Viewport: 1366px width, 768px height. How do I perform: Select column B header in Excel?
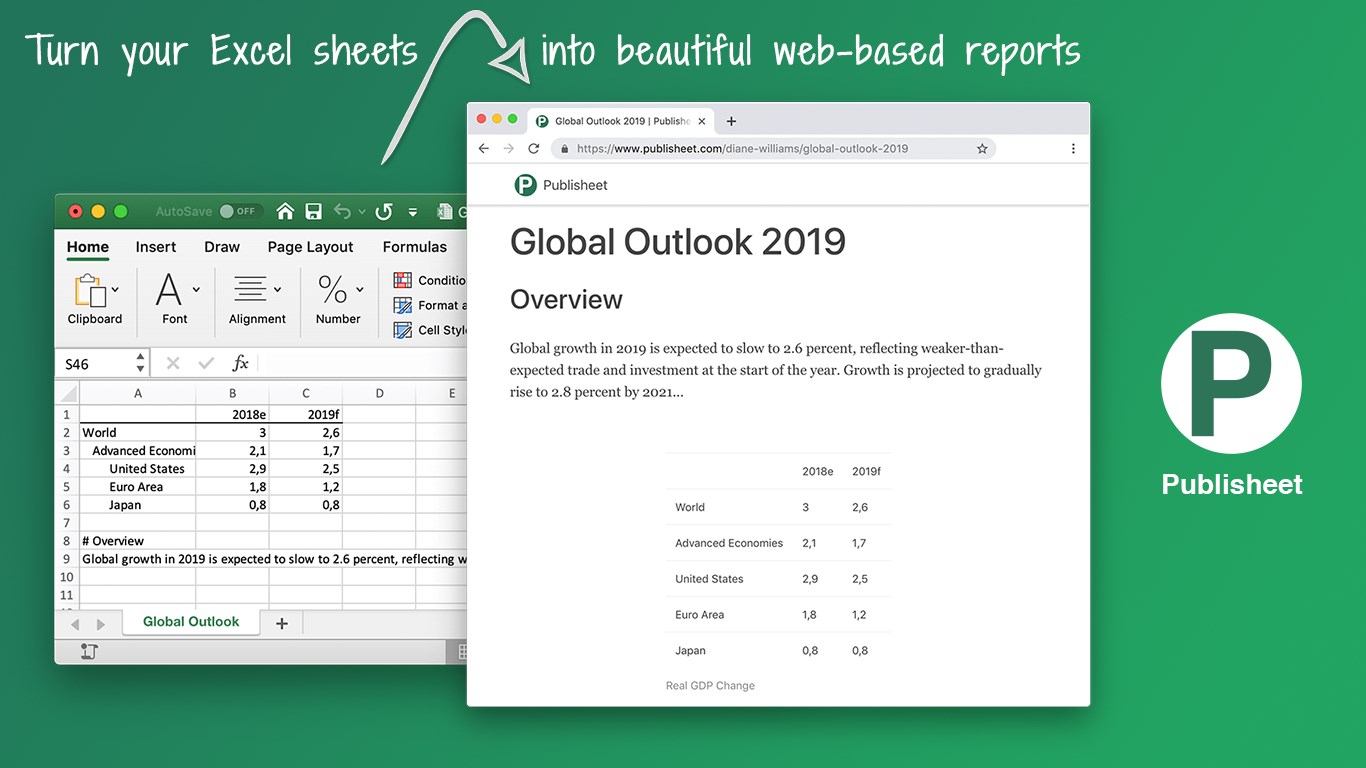[233, 393]
